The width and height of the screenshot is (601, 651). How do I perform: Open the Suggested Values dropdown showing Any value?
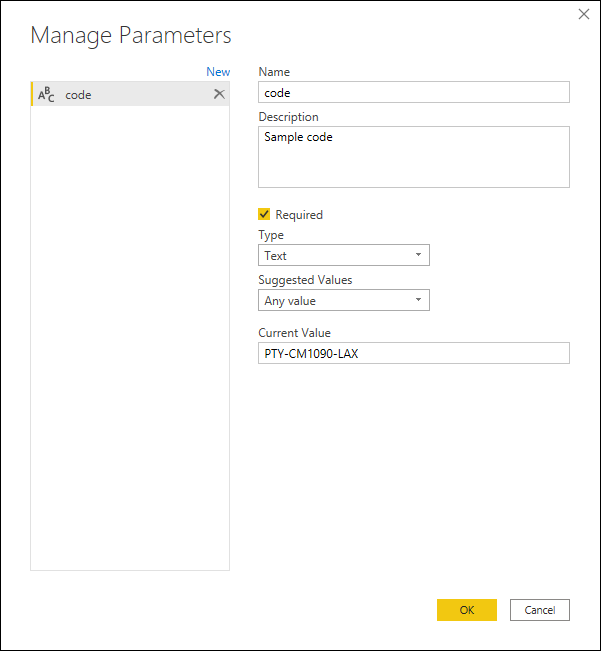[344, 300]
